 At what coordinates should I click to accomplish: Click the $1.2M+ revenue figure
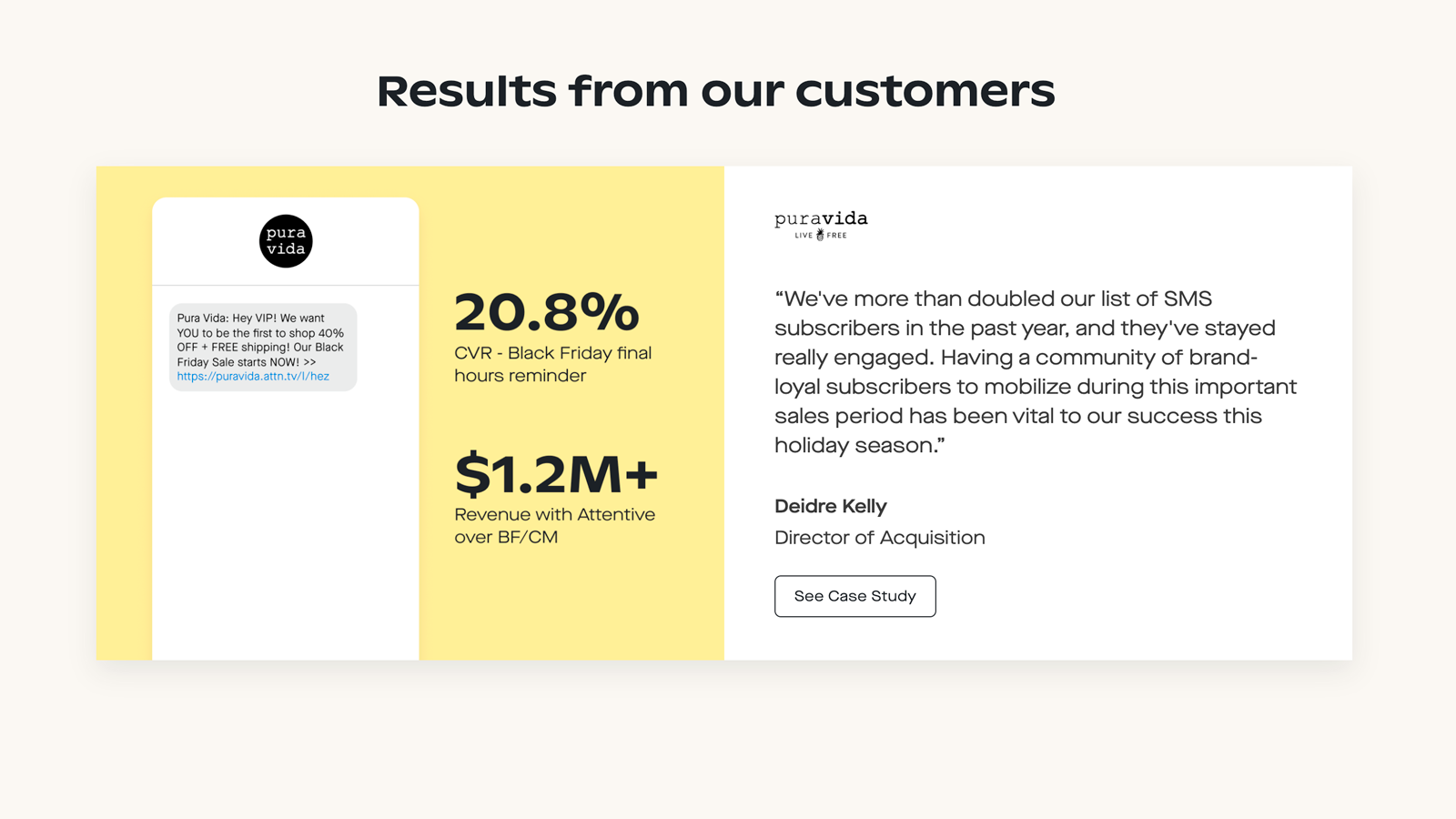pos(556,474)
